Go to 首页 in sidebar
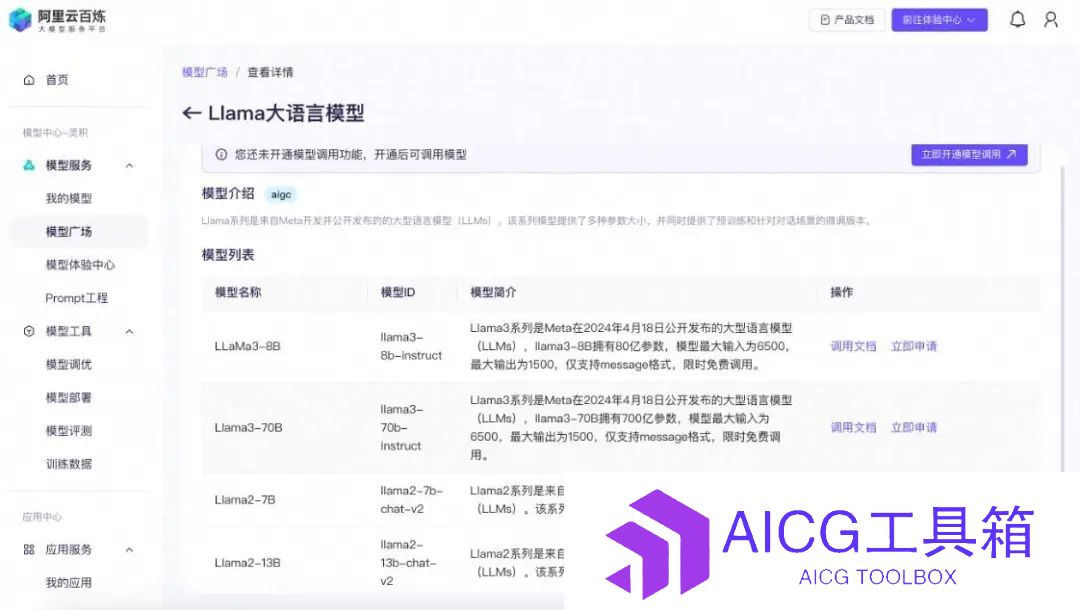The image size is (1080, 610). click(x=57, y=80)
